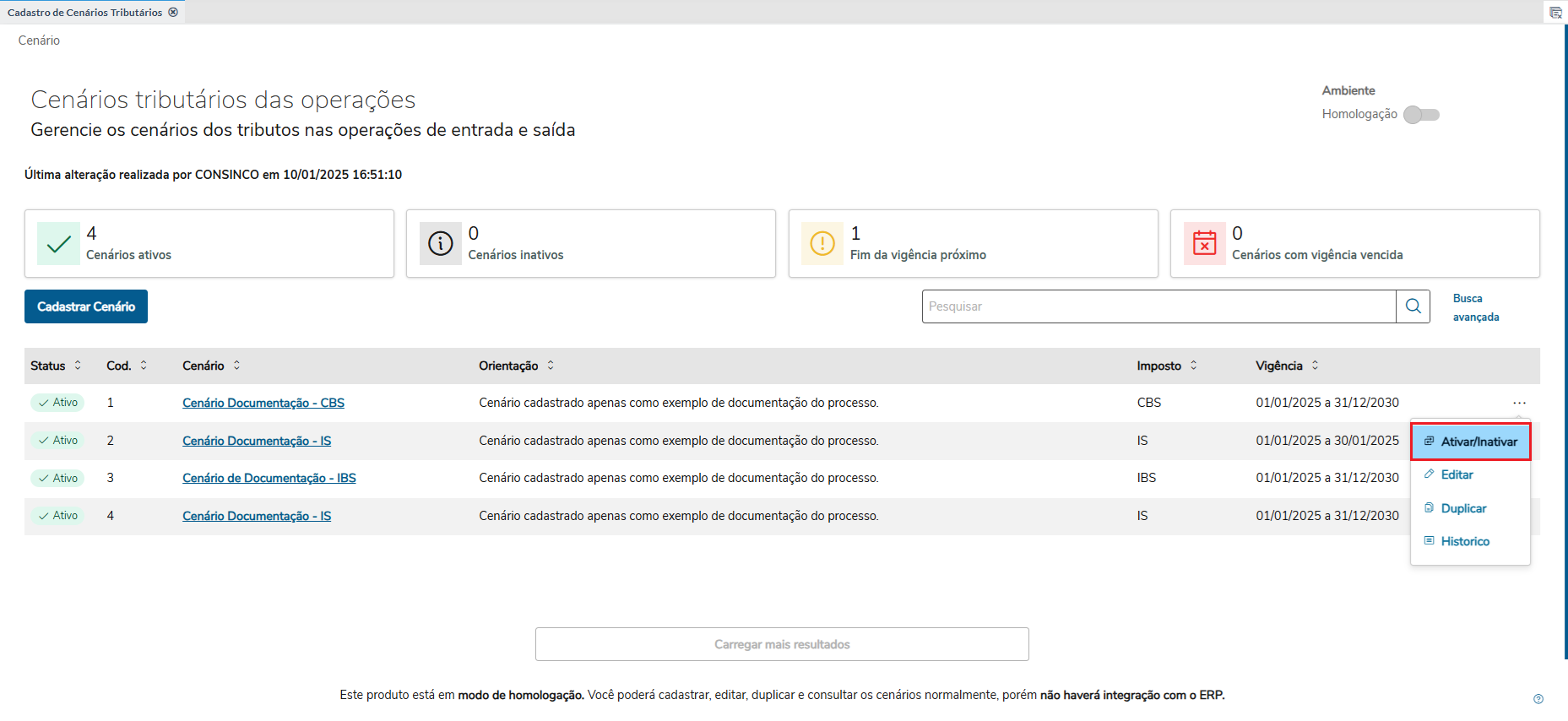The width and height of the screenshot is (1568, 721).
Task: Click the three-dots menu on row 1
Action: pos(1519,403)
